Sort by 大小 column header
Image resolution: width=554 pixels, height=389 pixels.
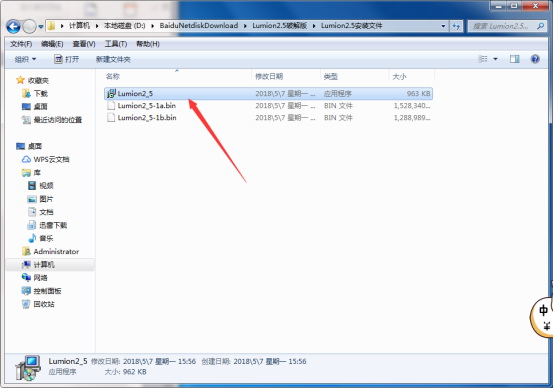coord(399,76)
